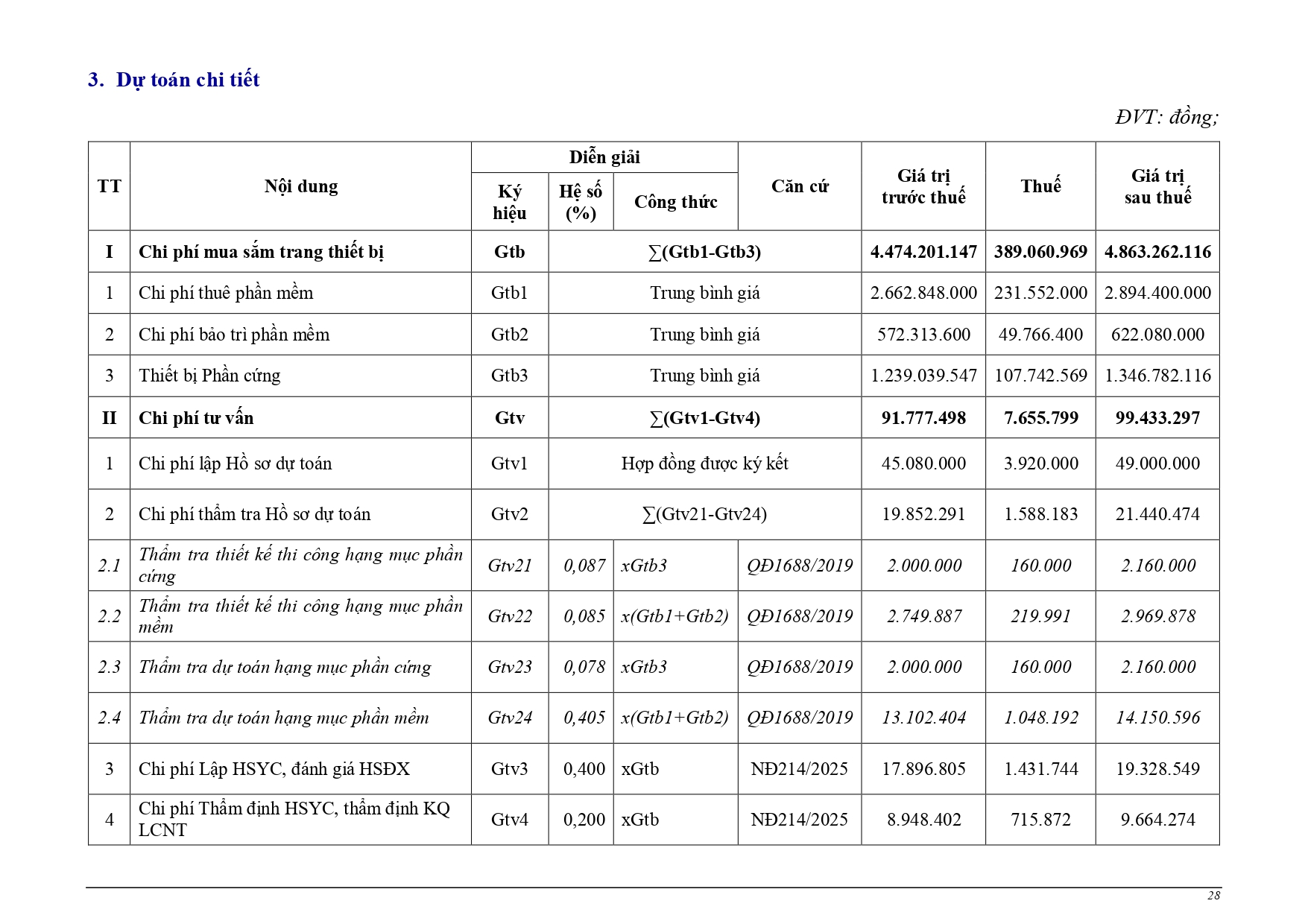Select coefficient 0,405 in the Gtv24 row
The image size is (1308, 924).
coord(584,718)
